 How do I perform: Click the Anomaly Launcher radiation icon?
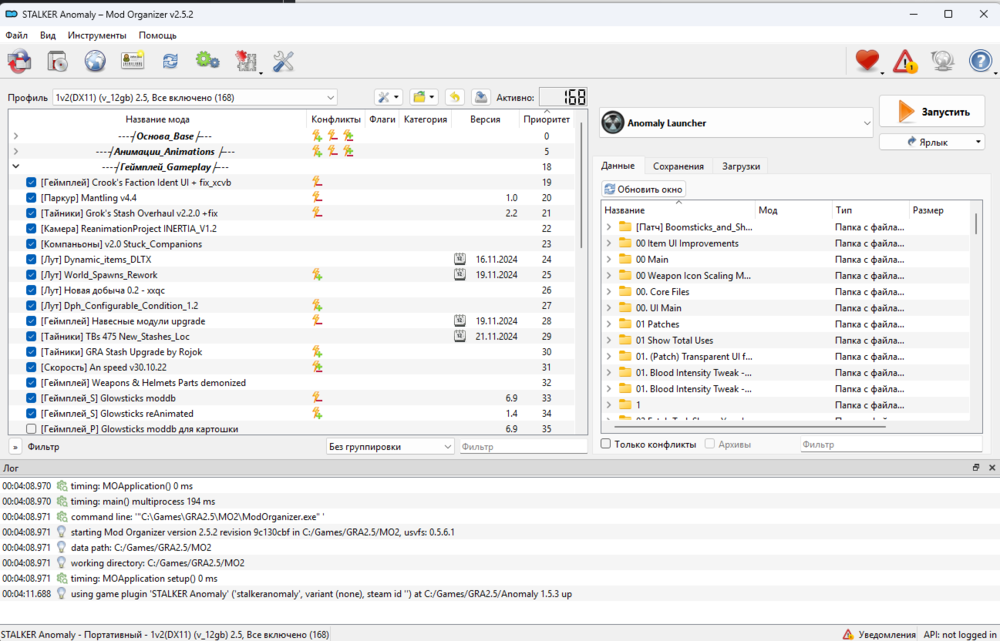coord(612,122)
